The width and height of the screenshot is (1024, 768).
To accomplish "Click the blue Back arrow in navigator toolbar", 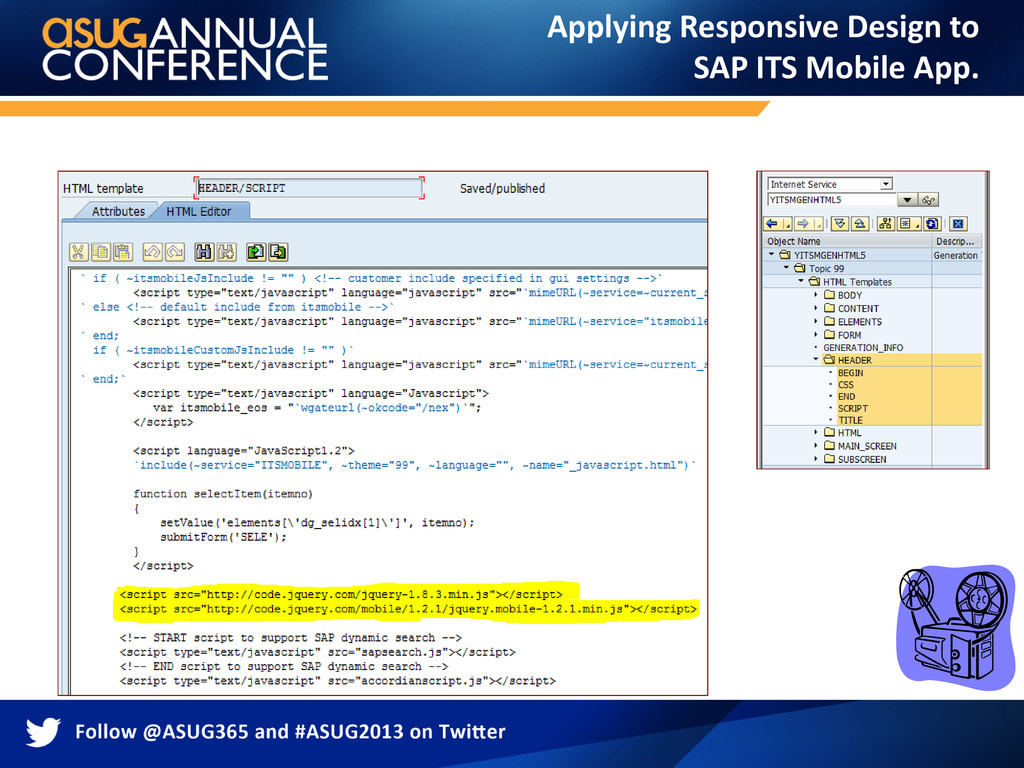I will (772, 223).
